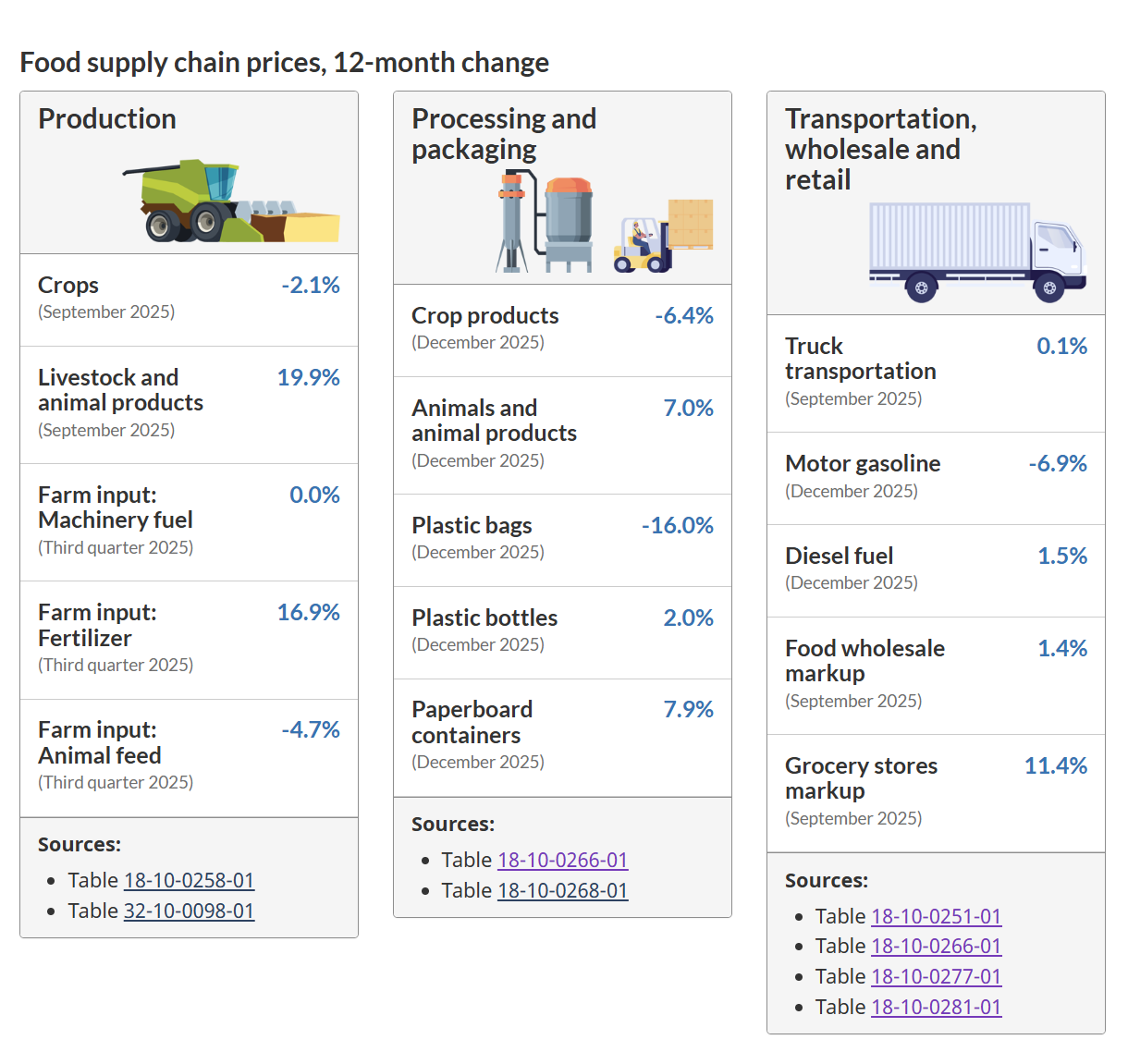Screen dimensions: 1128x1064
Task: Select the Farm input: Fertilizer row
Action: 189,639
